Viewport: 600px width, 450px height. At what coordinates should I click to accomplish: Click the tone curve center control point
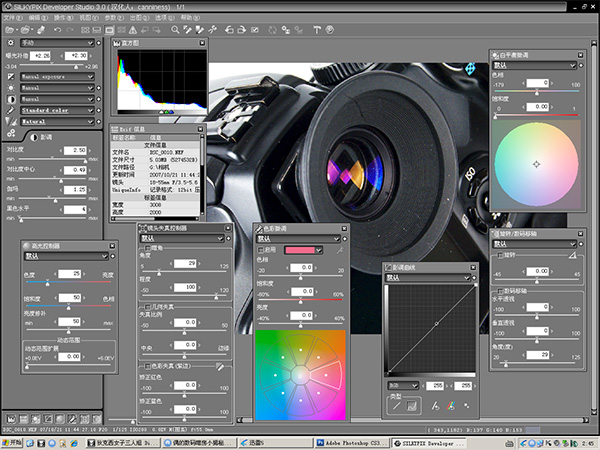click(x=436, y=324)
